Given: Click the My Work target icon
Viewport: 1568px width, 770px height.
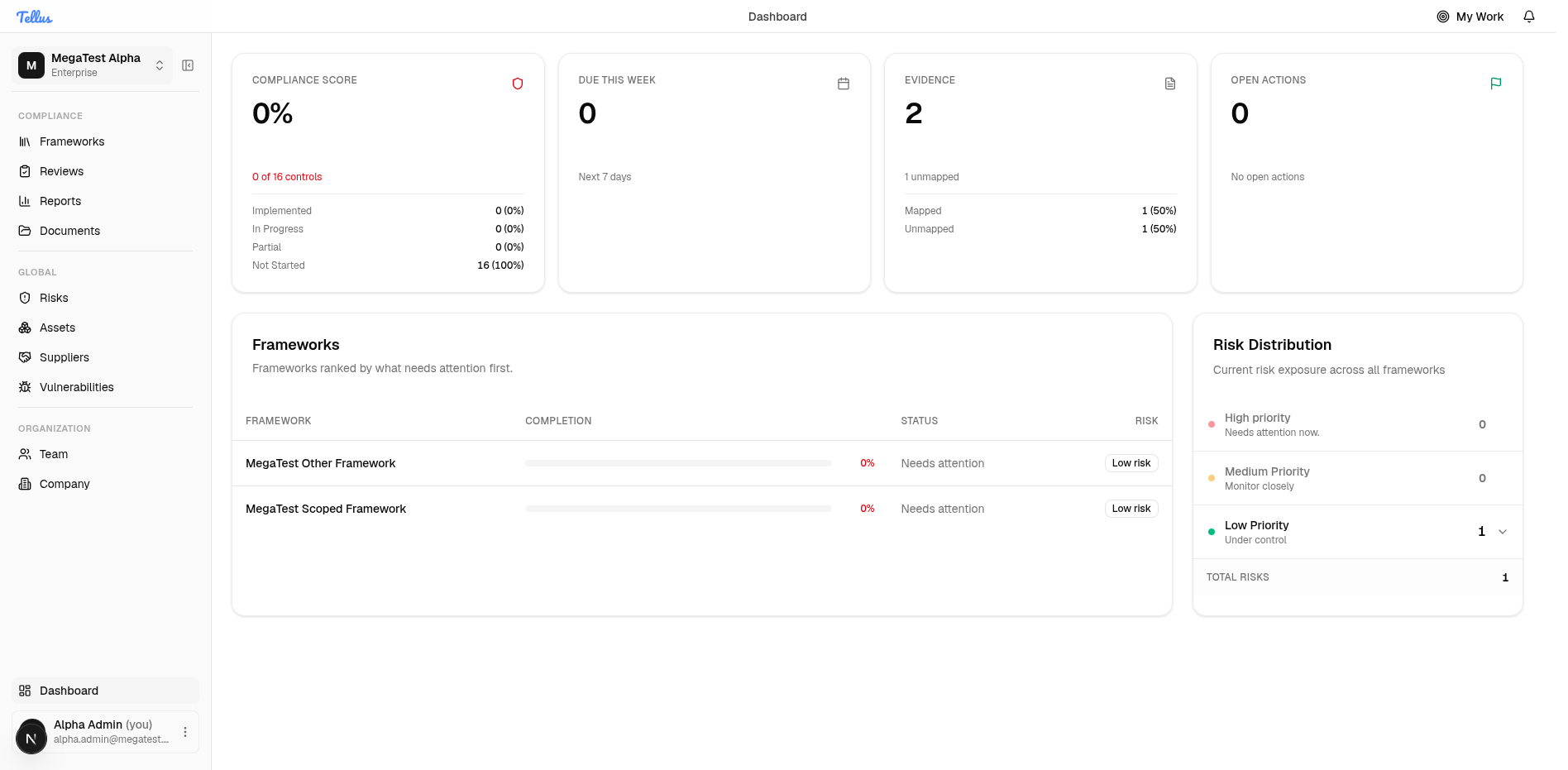Looking at the screenshot, I should tap(1443, 17).
